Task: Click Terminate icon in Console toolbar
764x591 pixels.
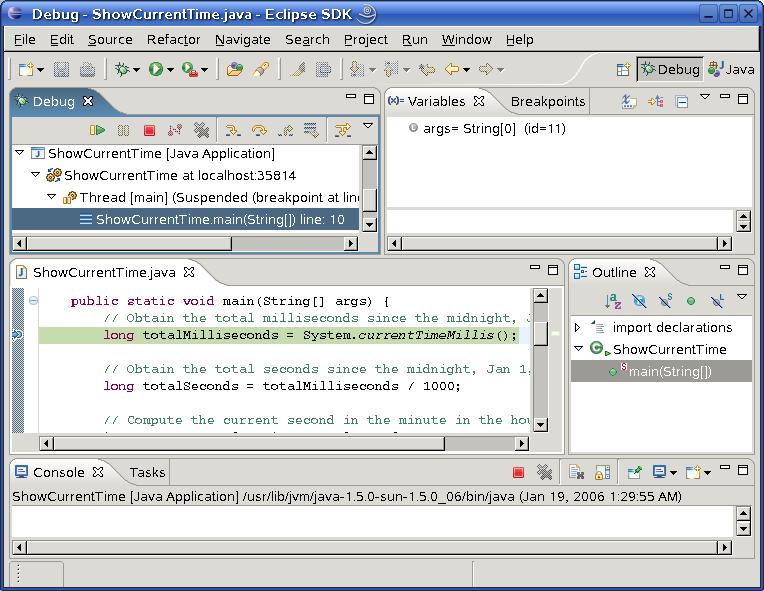Action: (x=518, y=472)
